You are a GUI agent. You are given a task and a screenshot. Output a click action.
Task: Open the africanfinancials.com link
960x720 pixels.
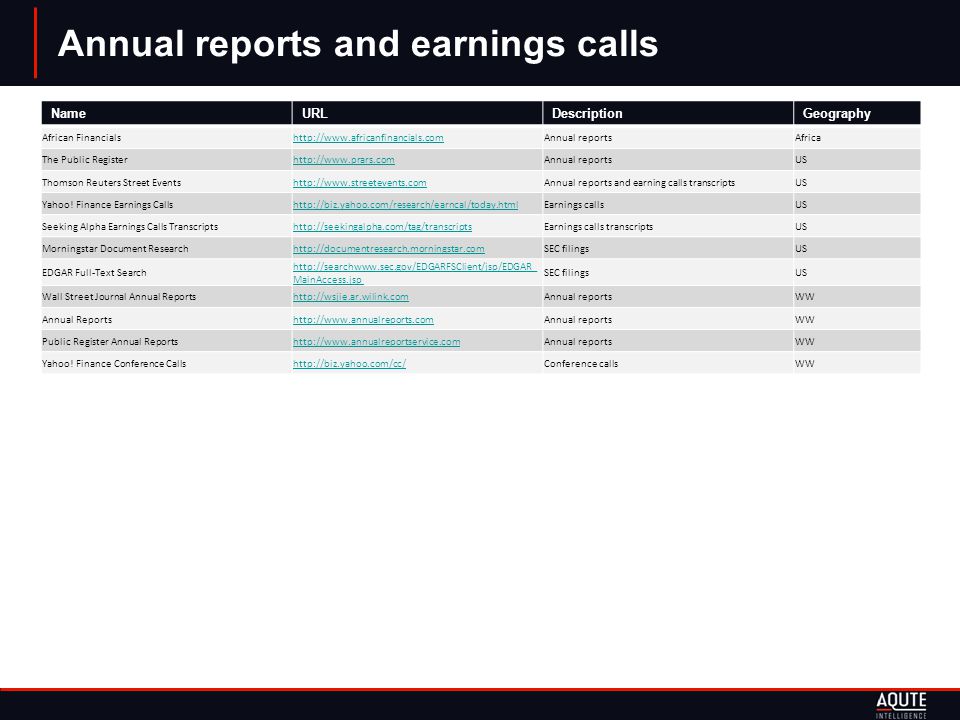(368, 138)
